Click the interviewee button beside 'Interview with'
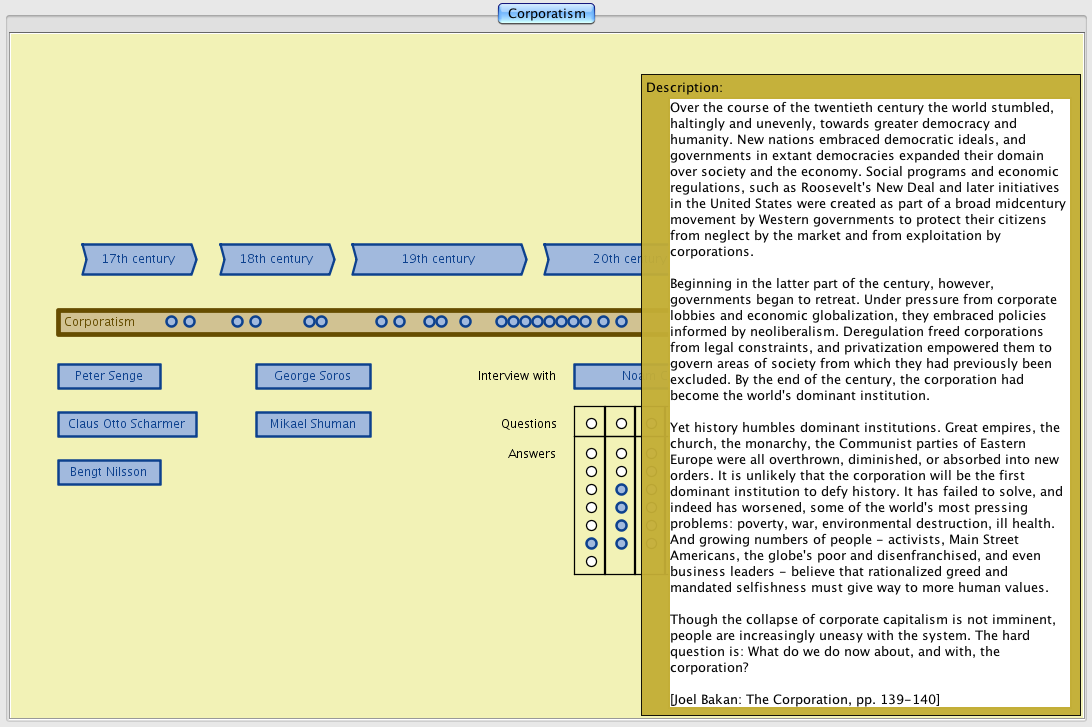 (x=608, y=376)
